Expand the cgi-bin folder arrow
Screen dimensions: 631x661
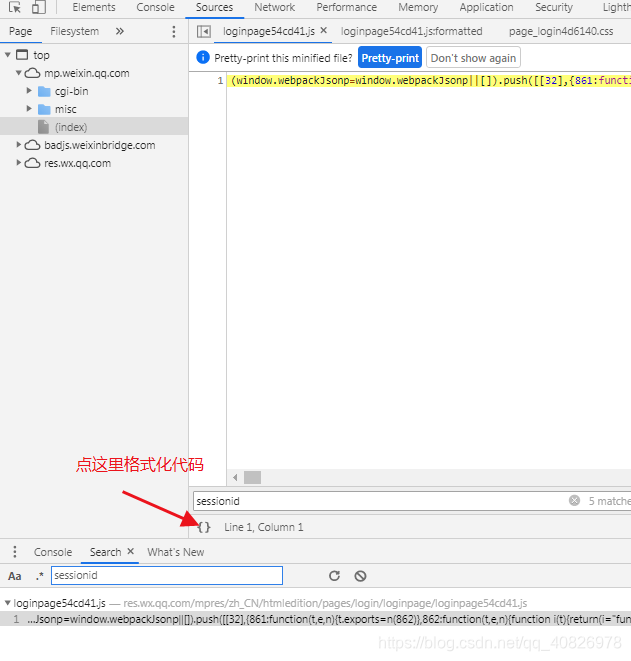click(x=29, y=91)
